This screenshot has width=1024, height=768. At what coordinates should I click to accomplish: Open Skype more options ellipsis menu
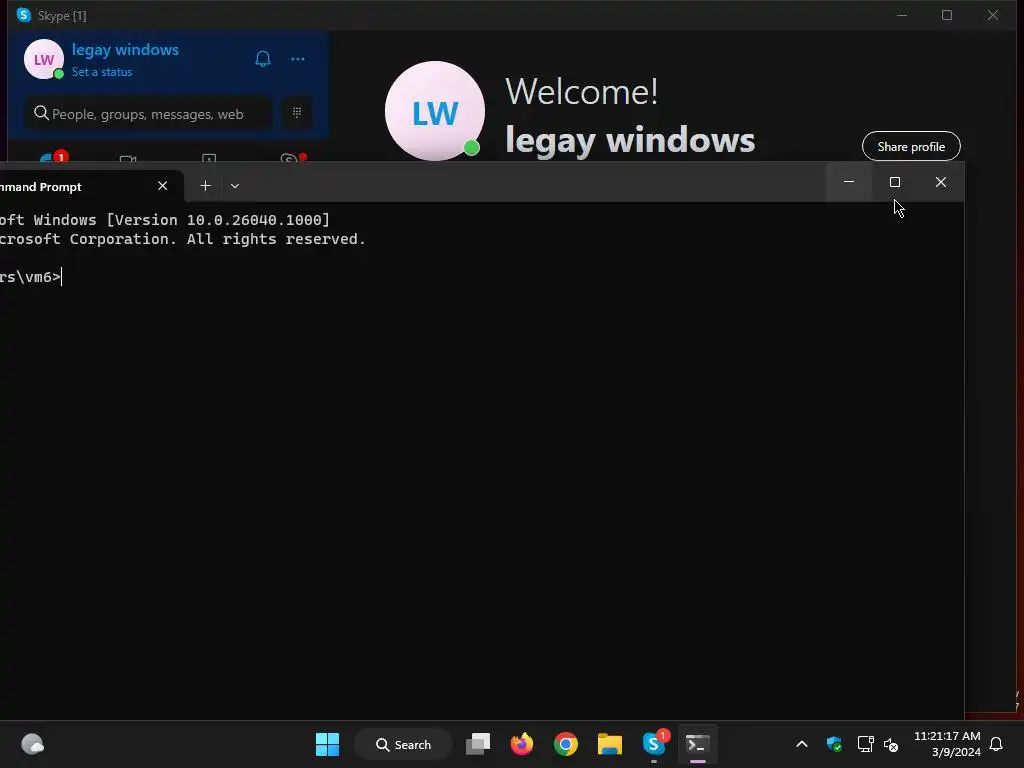(x=298, y=59)
